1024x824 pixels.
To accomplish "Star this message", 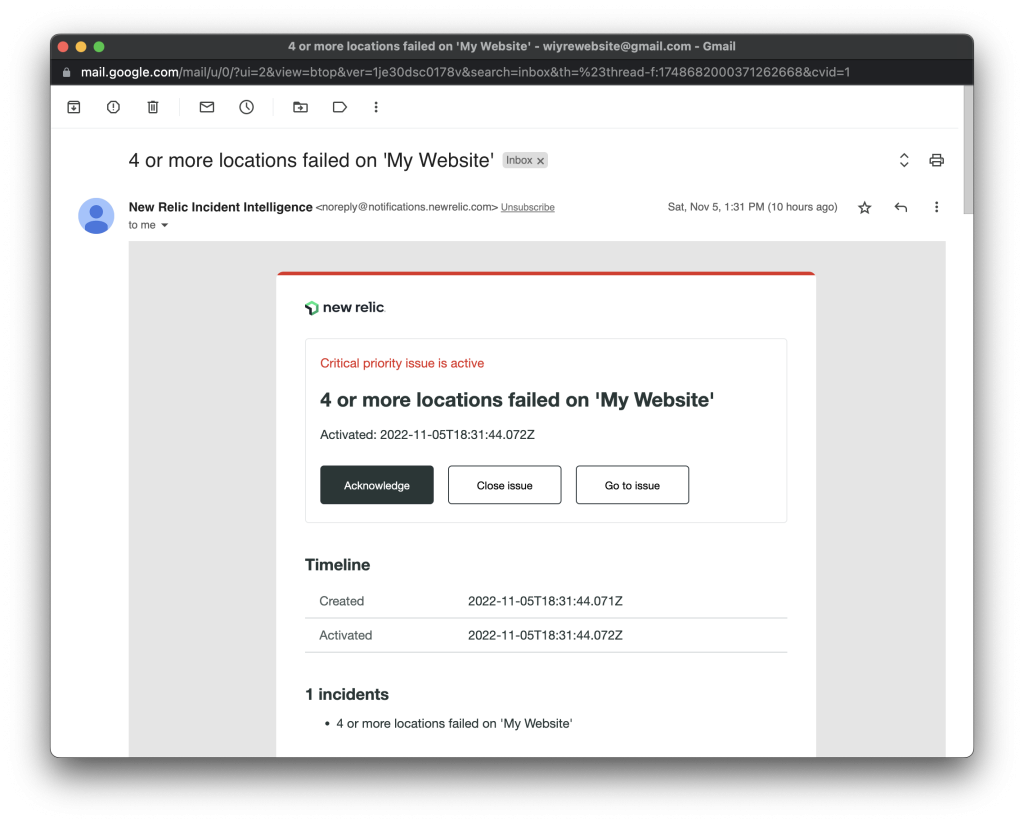I will (x=865, y=208).
